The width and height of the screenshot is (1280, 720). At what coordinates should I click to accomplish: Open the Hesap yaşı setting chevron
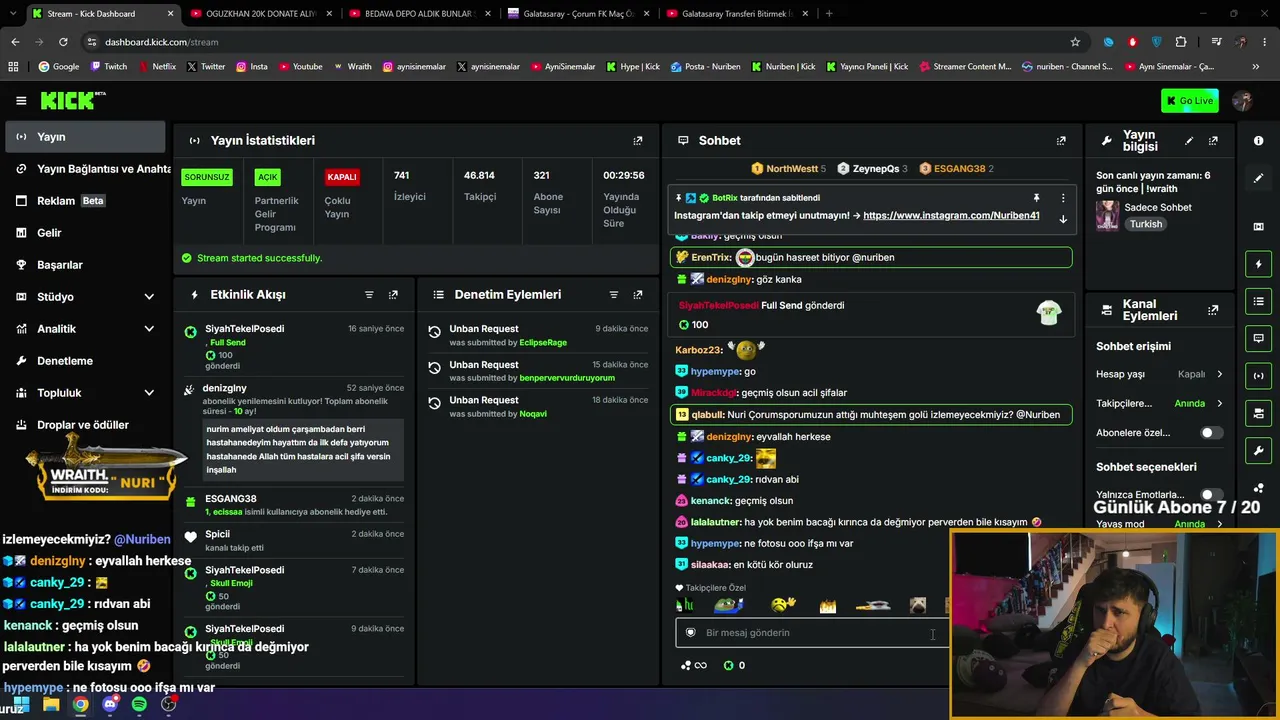[1219, 374]
